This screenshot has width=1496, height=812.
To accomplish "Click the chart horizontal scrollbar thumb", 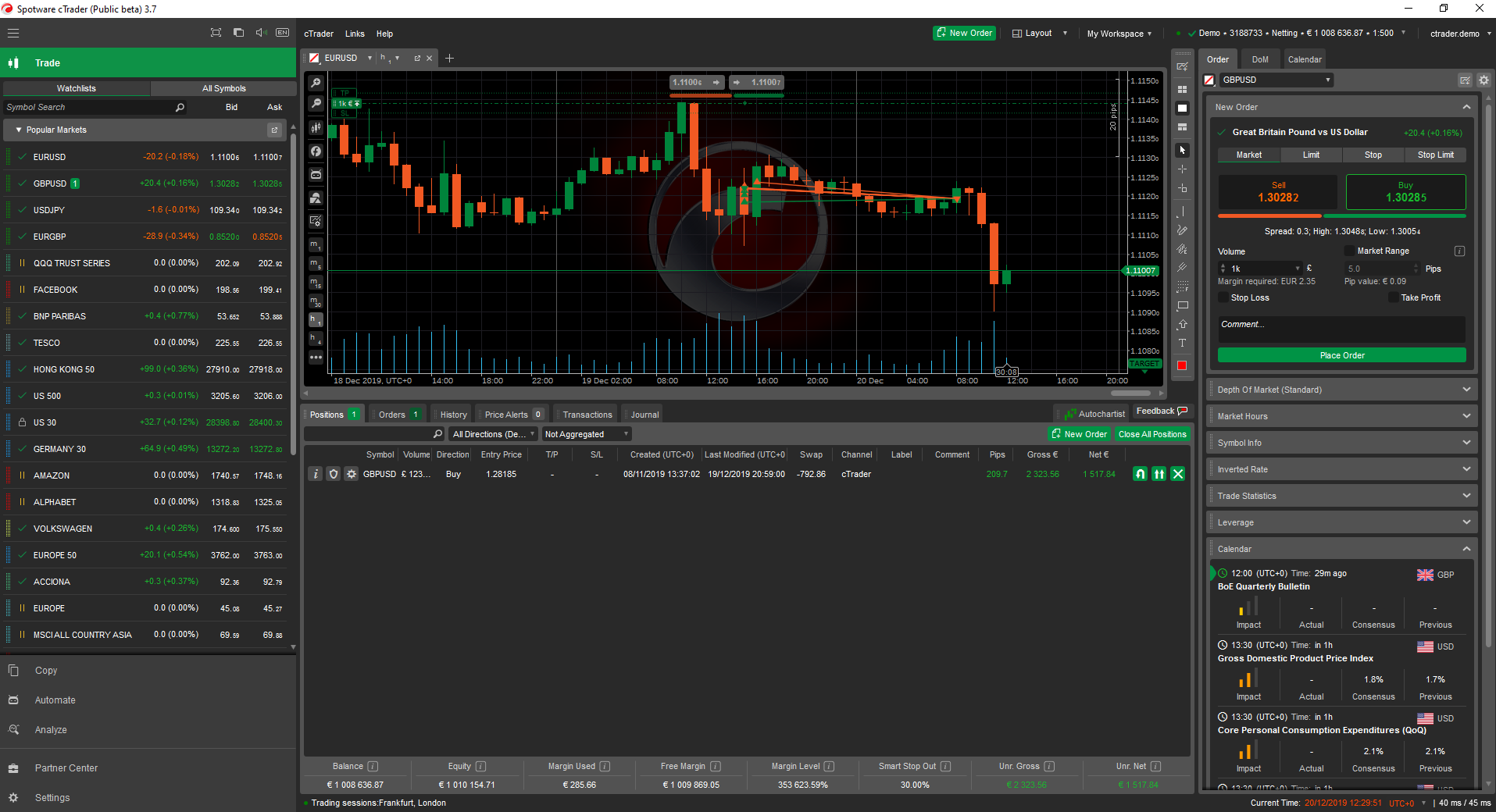I will 1131,393.
